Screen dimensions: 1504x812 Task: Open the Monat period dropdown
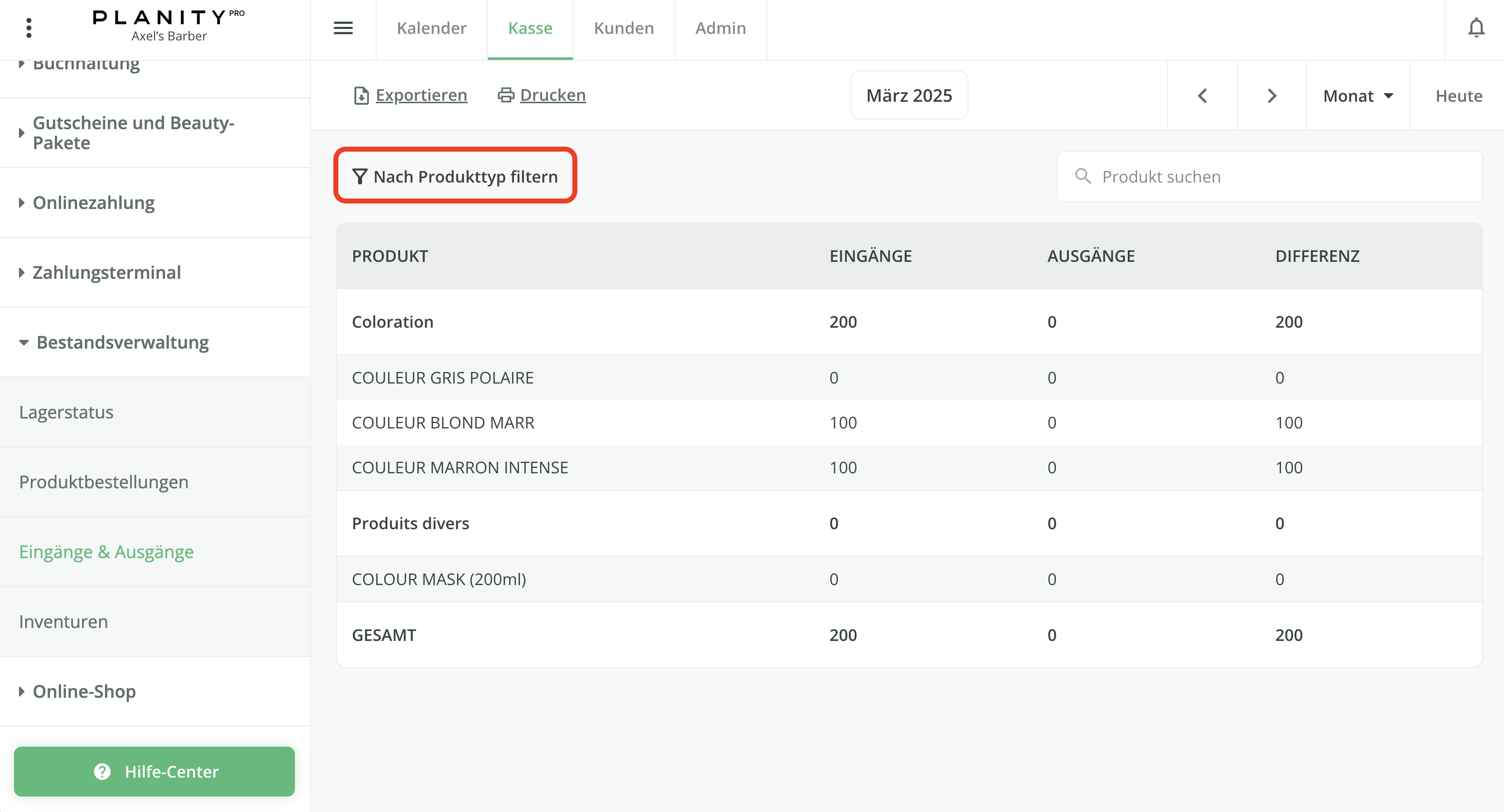coord(1357,96)
